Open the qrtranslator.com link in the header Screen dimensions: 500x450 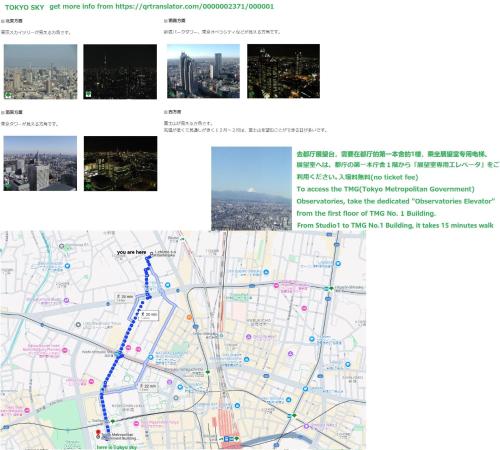195,7
